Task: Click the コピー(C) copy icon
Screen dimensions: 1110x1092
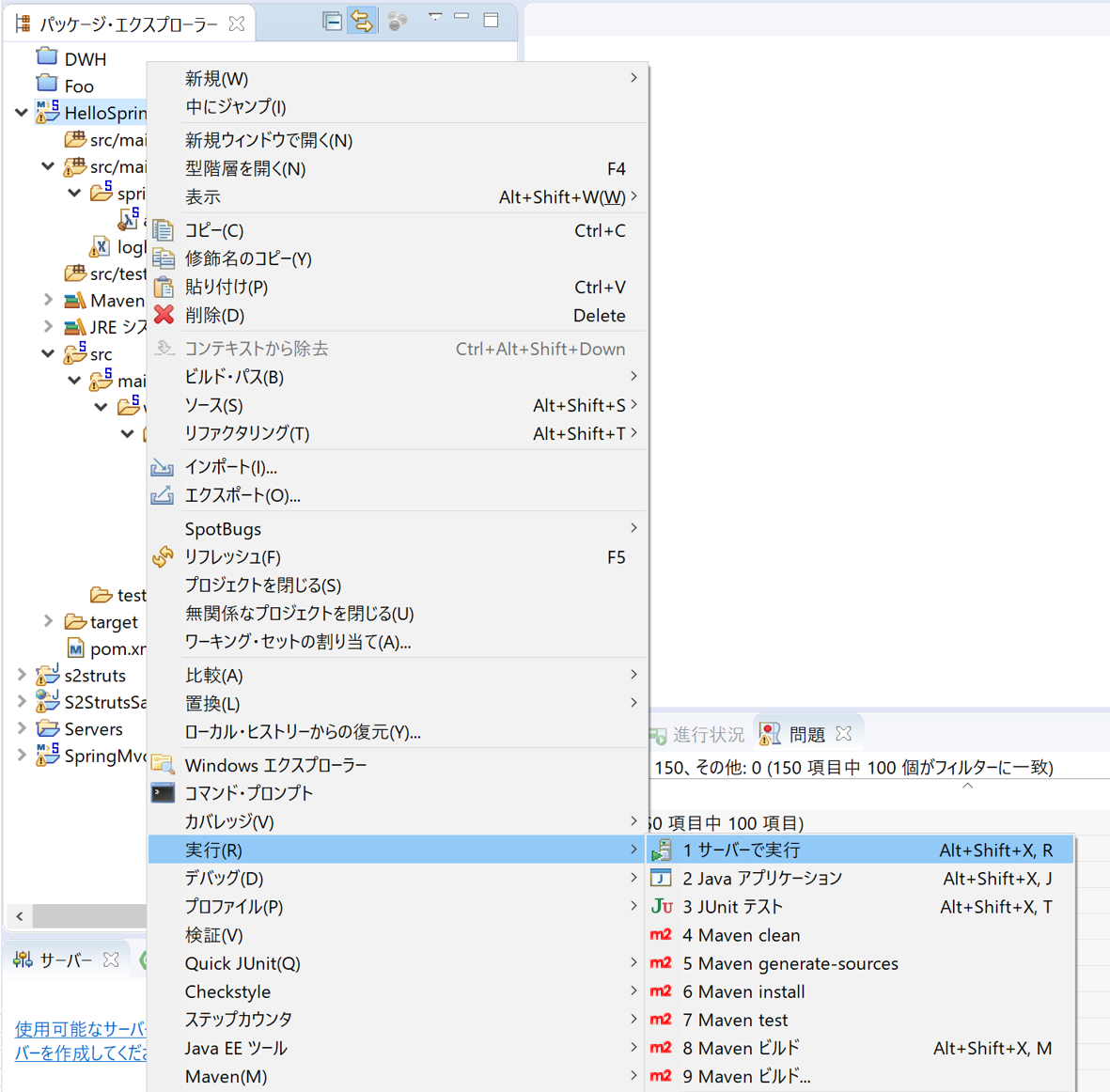Action: (163, 230)
